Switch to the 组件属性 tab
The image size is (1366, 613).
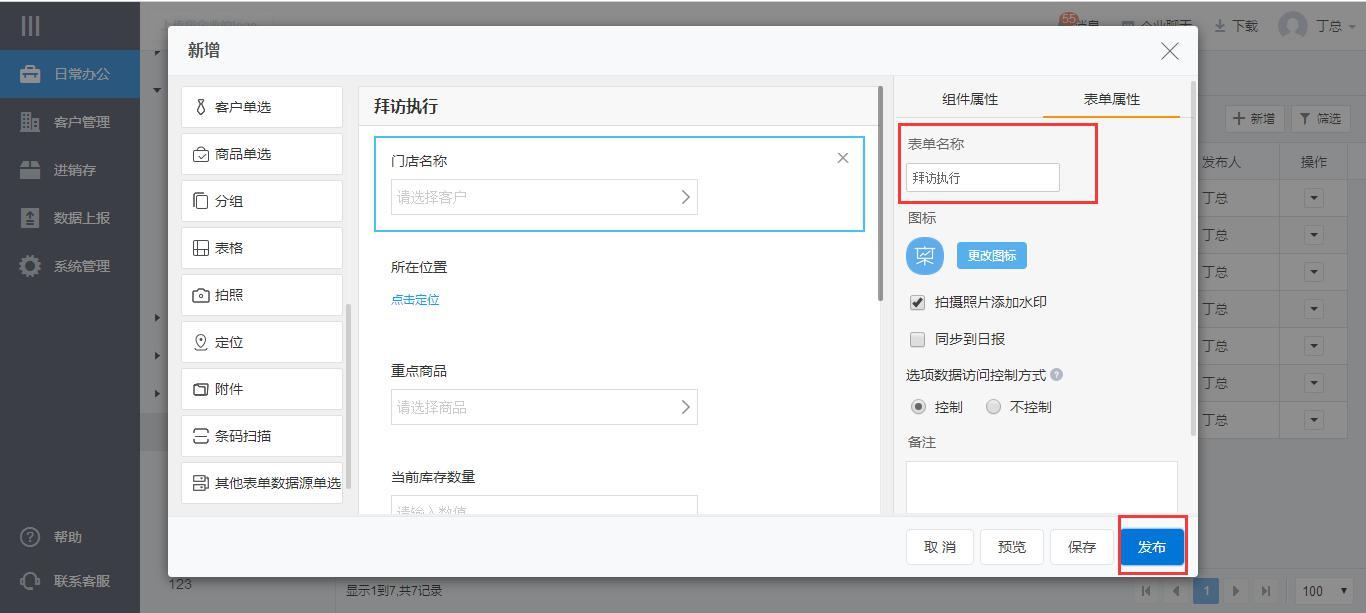(x=969, y=99)
